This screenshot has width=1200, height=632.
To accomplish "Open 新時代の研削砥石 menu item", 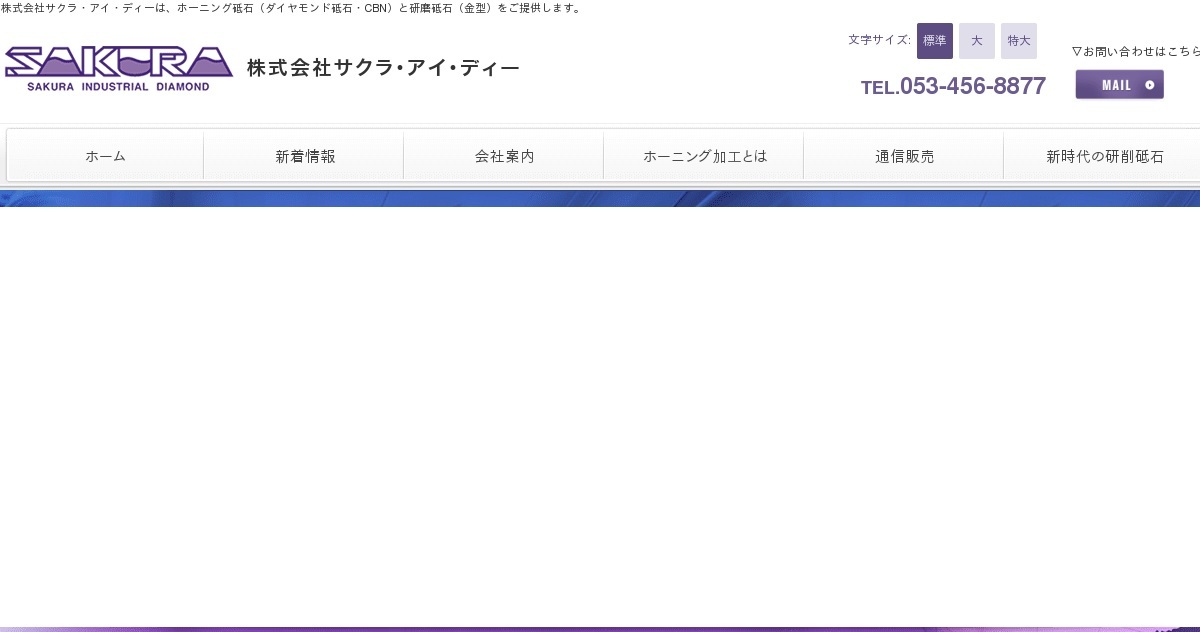I will pyautogui.click(x=1103, y=156).
